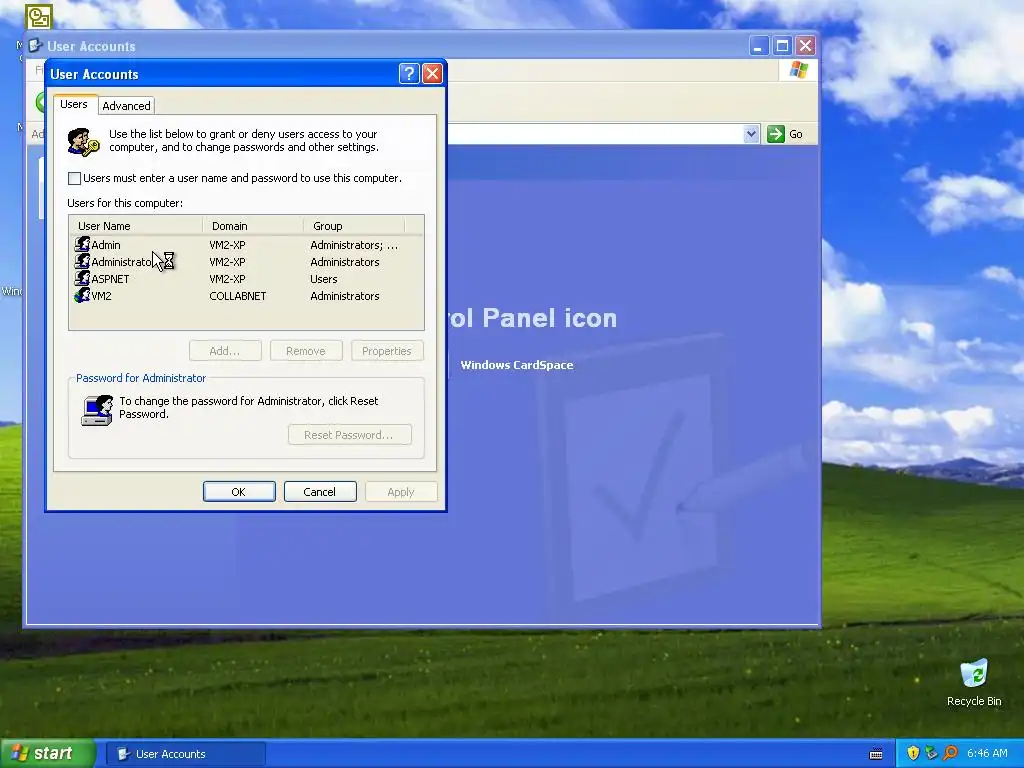Screen dimensions: 1024x768
Task: Click the Windows flag logo in background window
Action: click(x=798, y=69)
